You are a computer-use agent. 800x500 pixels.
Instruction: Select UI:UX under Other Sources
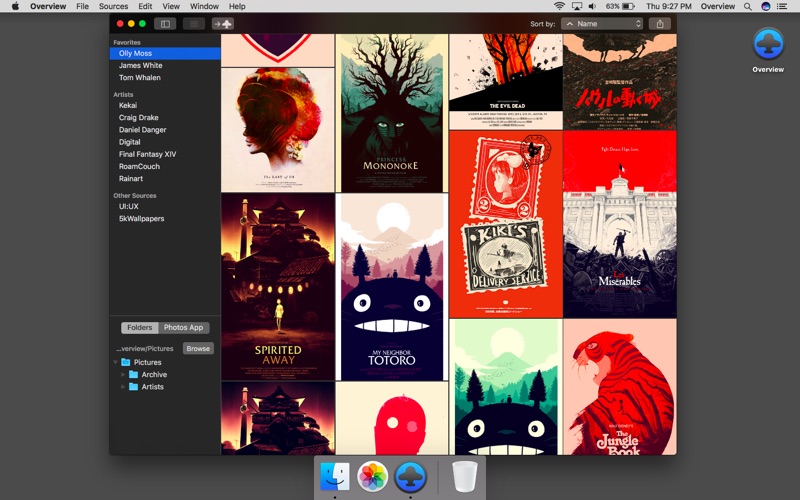[165, 206]
